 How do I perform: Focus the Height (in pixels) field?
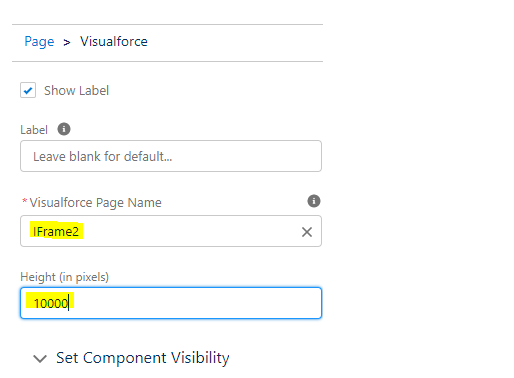tap(171, 303)
